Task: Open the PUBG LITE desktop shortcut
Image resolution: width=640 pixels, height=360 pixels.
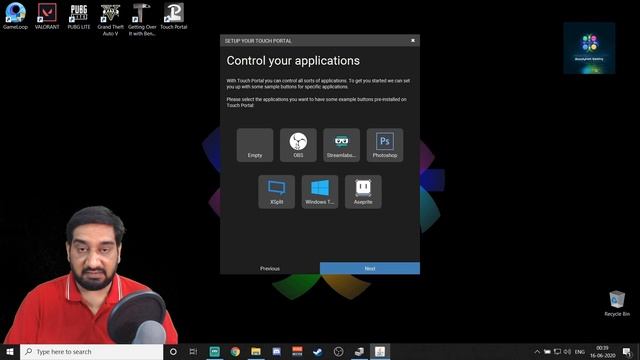Action: pos(79,16)
